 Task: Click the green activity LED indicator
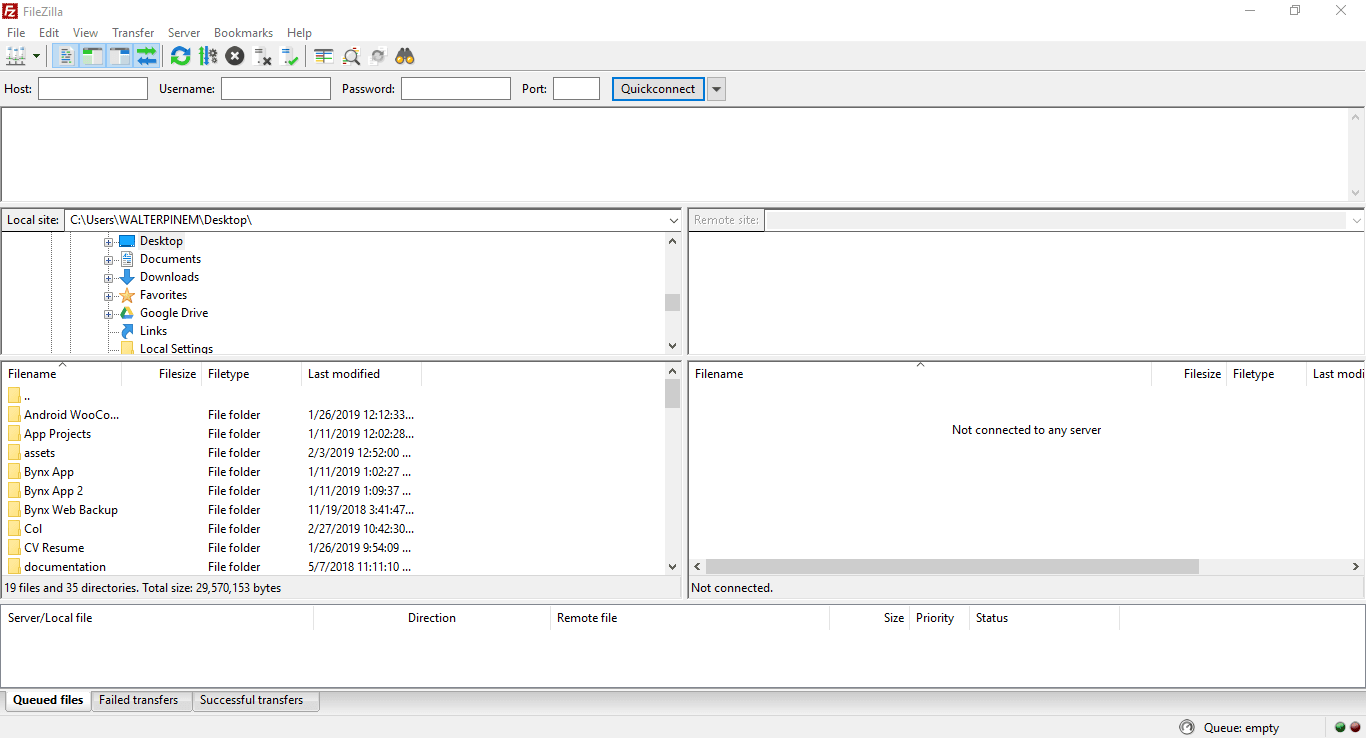pos(1340,727)
